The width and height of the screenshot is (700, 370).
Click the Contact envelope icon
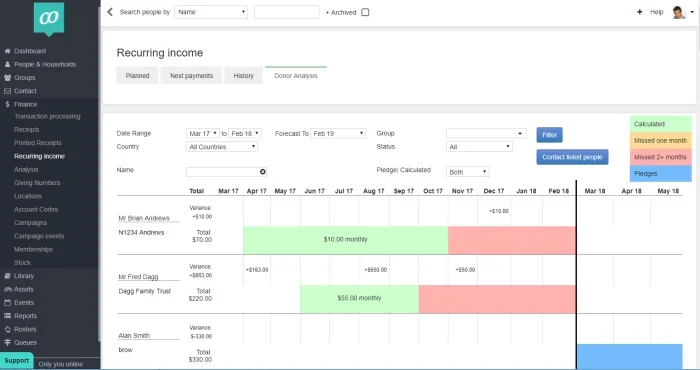click(7, 91)
